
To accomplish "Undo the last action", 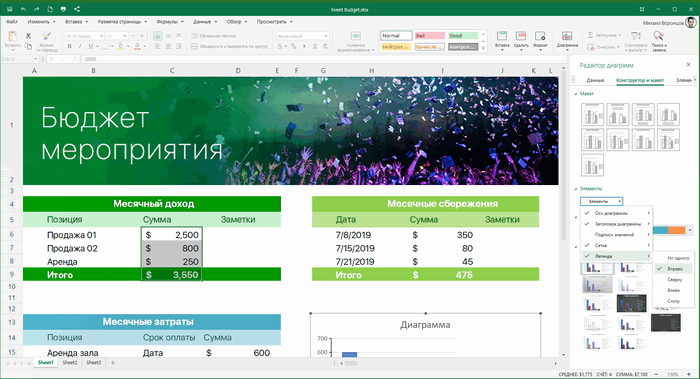I will point(23,9).
